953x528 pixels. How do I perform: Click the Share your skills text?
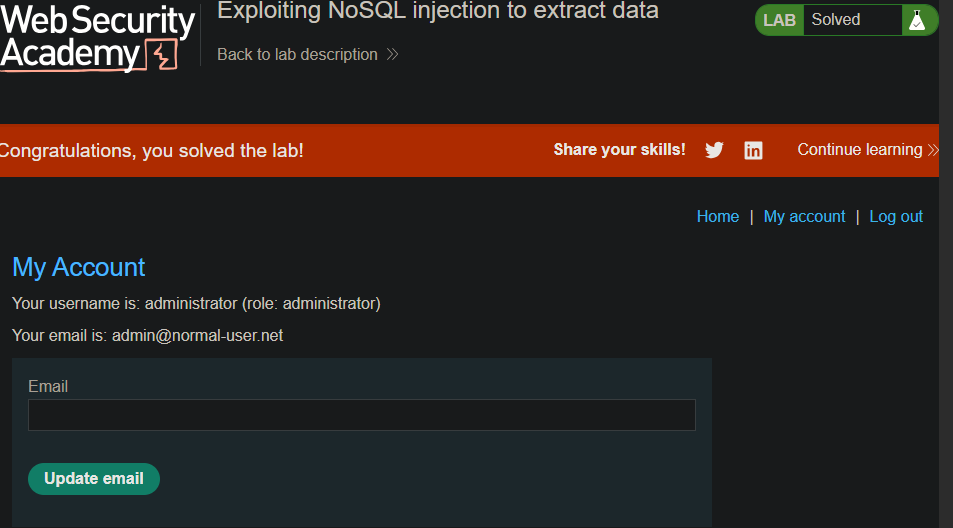pyautogui.click(x=619, y=149)
